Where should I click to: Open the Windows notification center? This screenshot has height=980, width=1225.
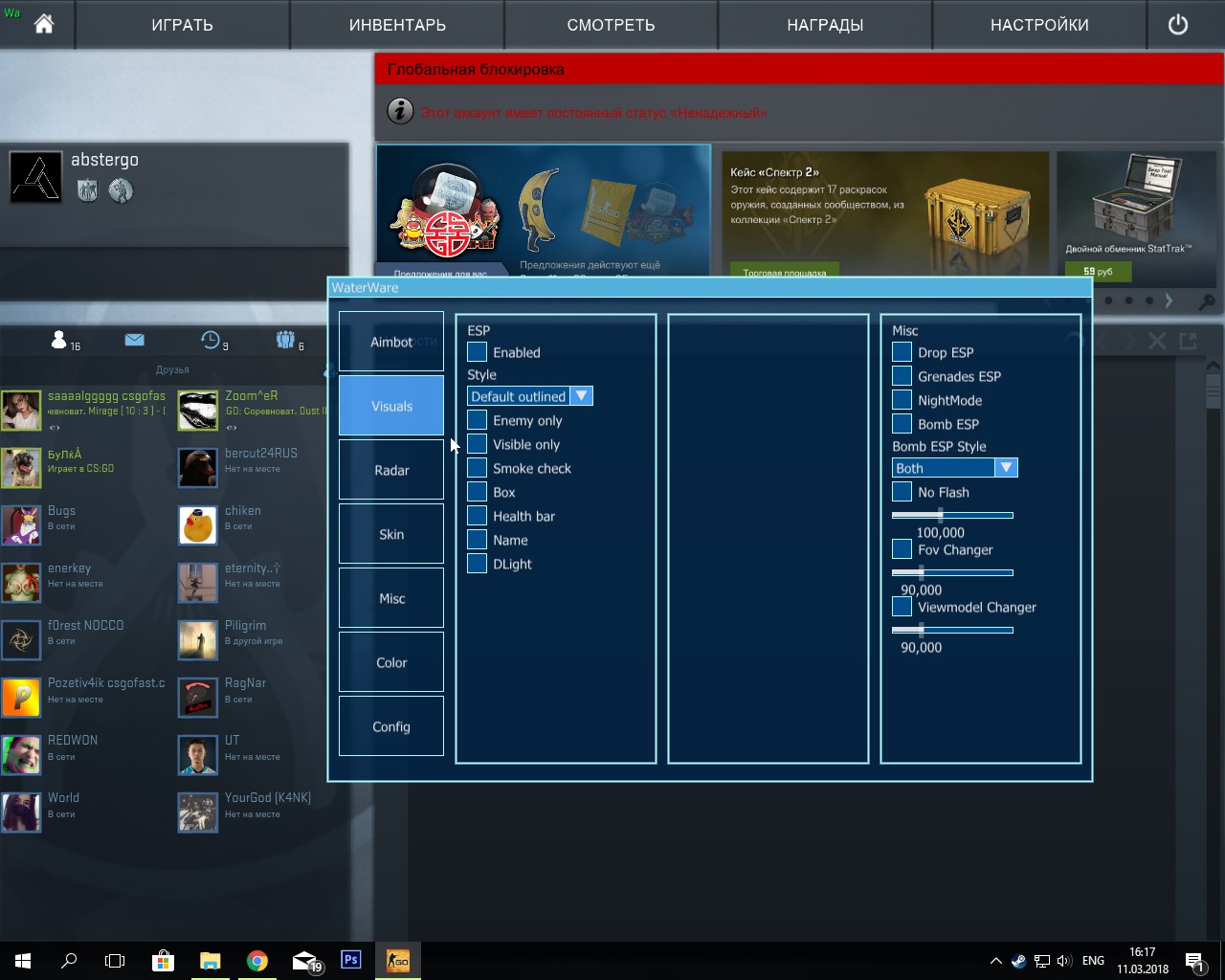click(1194, 961)
